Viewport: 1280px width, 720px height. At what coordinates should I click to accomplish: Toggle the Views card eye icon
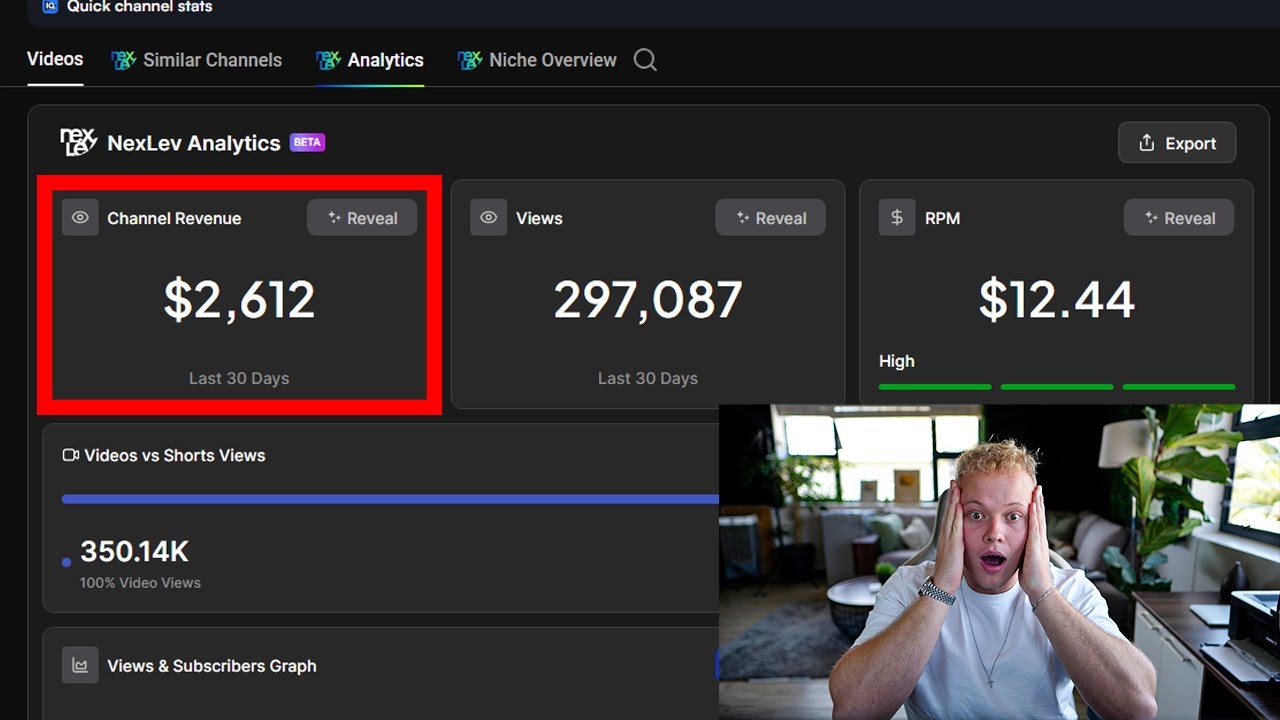(489, 218)
